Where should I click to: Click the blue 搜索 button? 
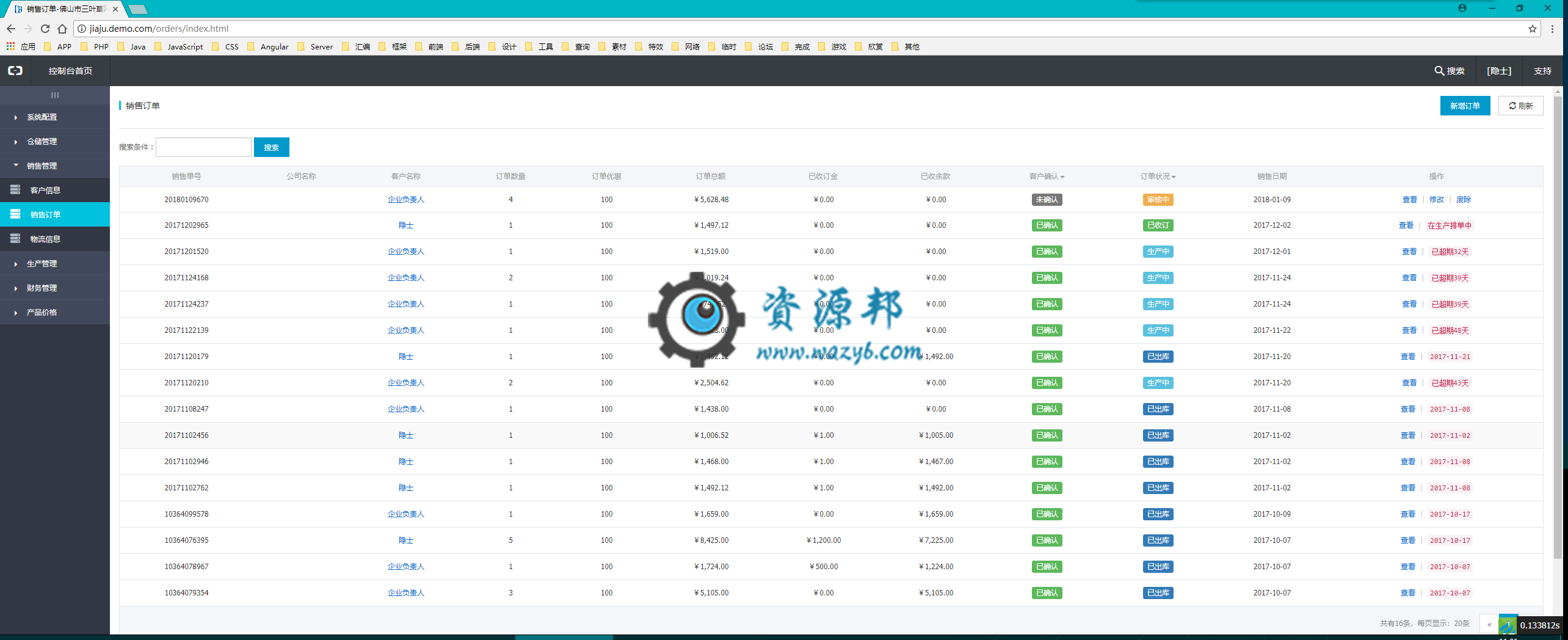pyautogui.click(x=271, y=147)
